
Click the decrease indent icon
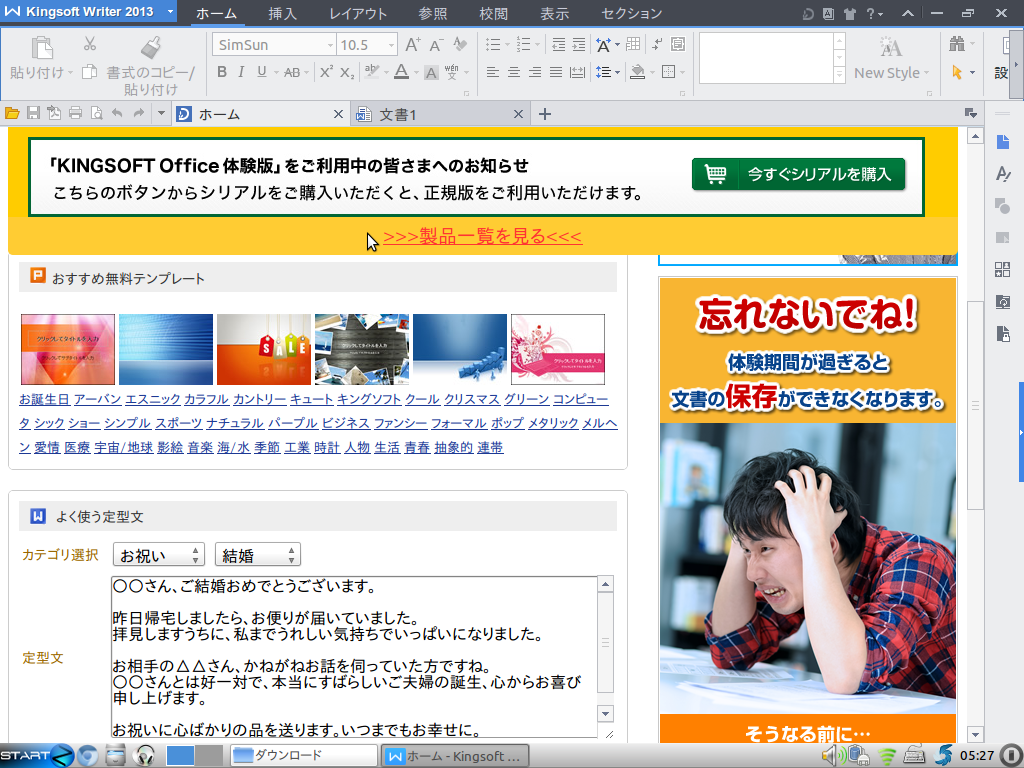click(x=558, y=44)
